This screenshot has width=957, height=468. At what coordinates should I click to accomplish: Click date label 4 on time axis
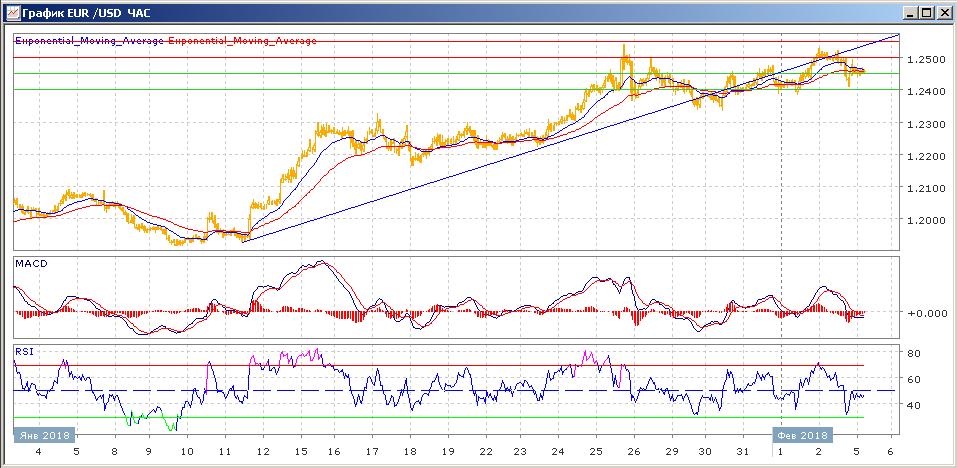tap(39, 452)
